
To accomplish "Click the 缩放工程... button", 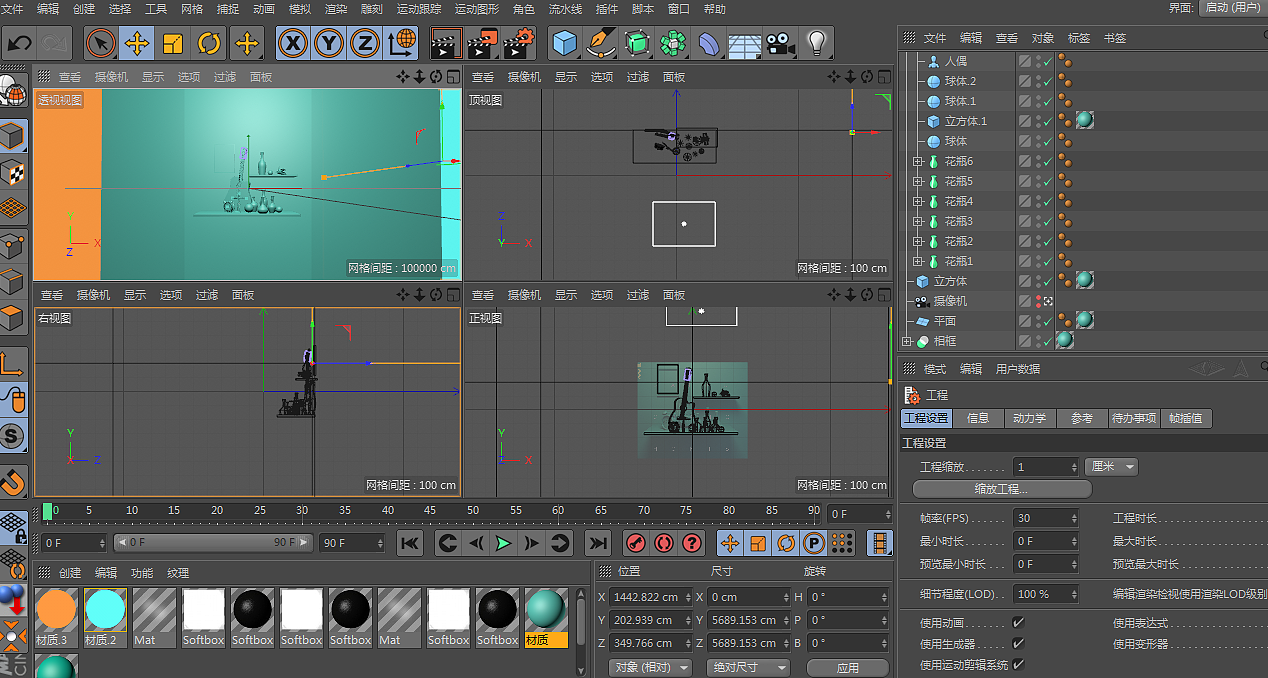I will click(1002, 489).
